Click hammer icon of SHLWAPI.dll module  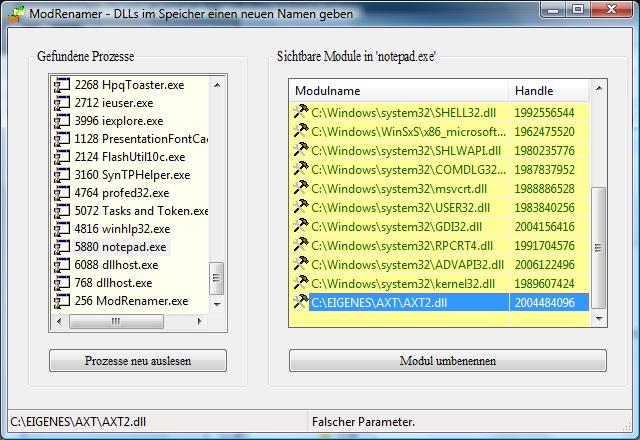[301, 150]
